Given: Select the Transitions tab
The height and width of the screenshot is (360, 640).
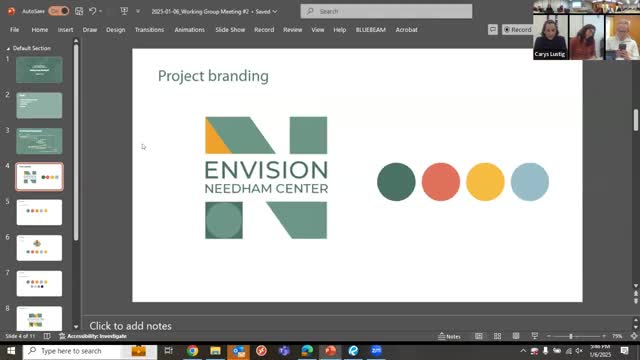Looking at the screenshot, I should (x=149, y=29).
